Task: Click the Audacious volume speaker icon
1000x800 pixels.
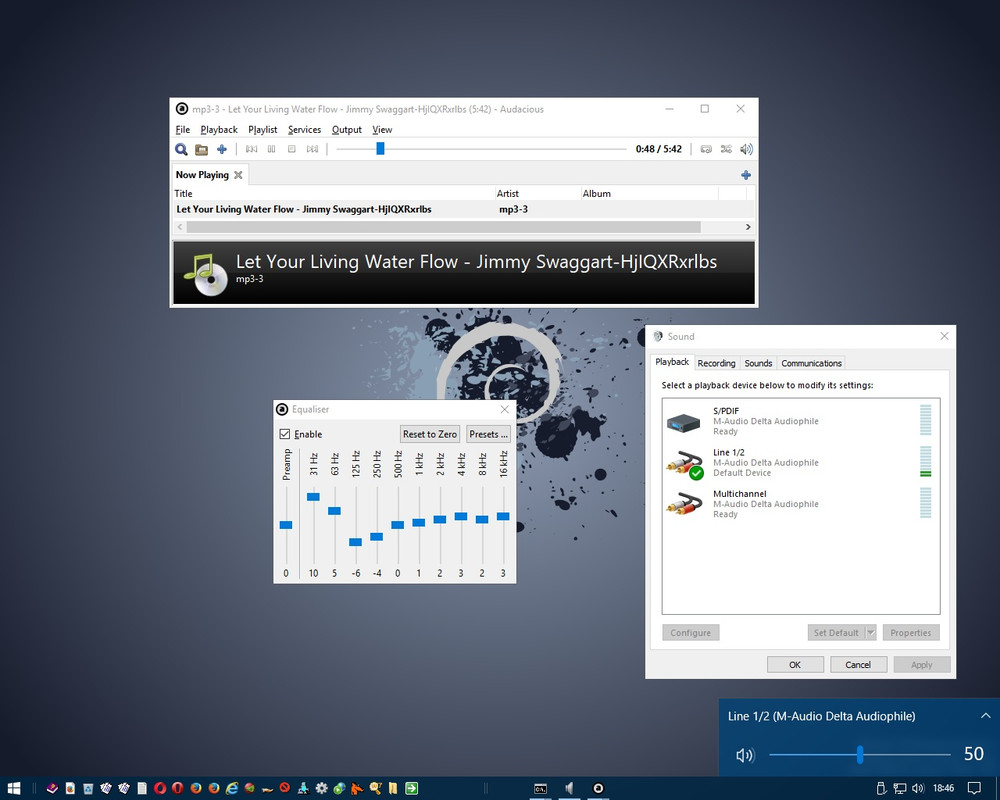Action: [746, 149]
